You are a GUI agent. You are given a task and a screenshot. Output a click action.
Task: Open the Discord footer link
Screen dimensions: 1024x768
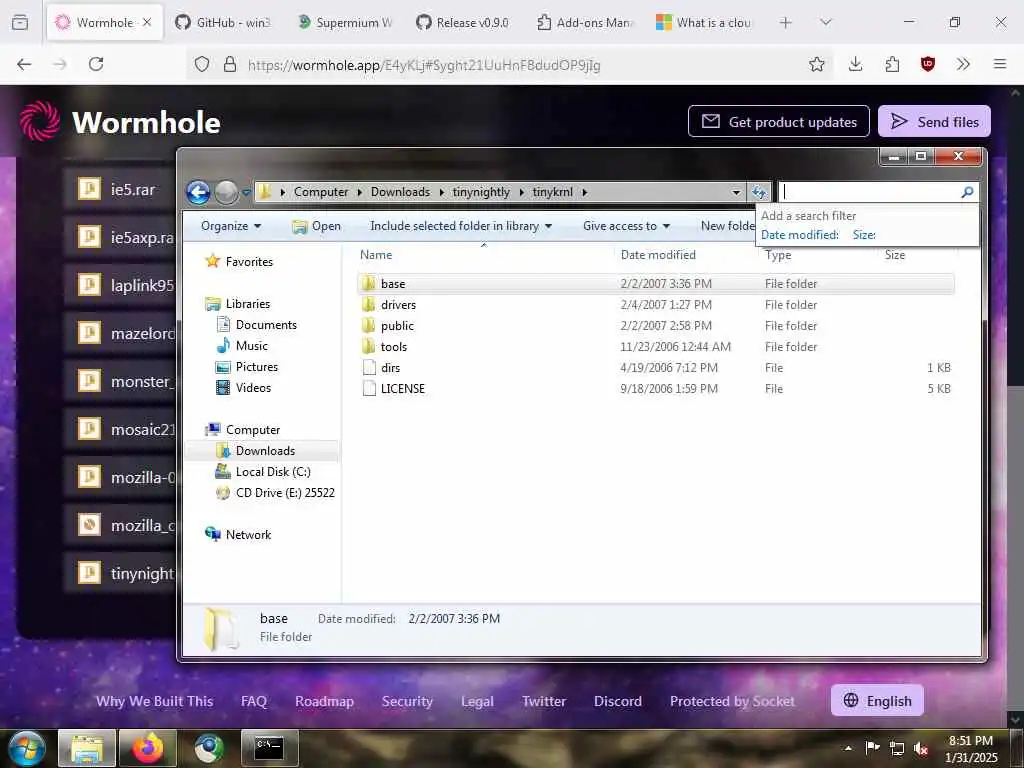click(618, 701)
